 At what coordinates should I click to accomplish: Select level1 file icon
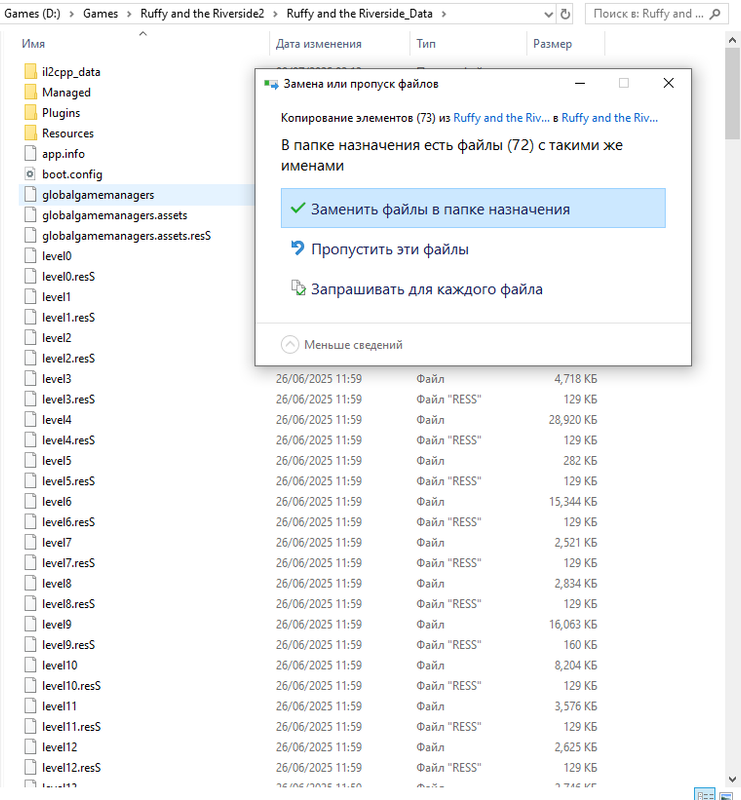31,296
